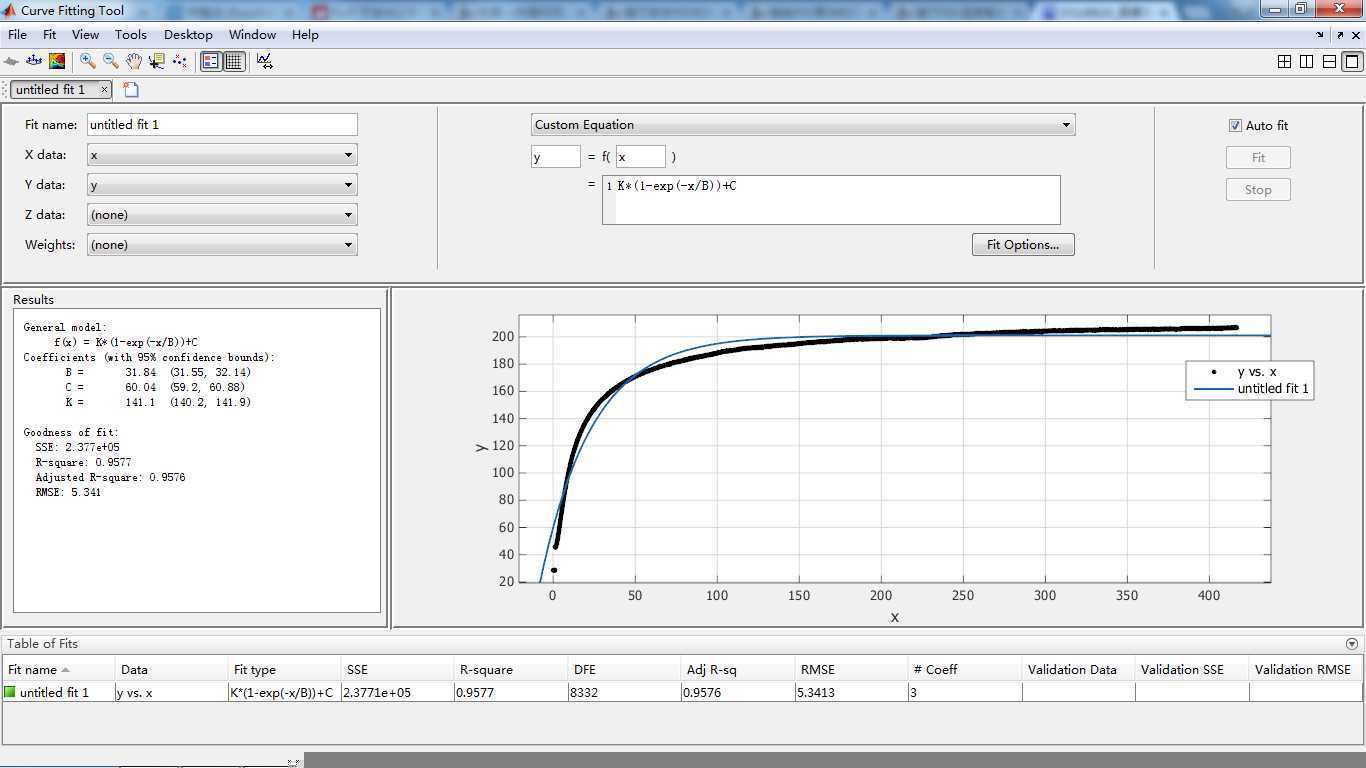Viewport: 1366px width, 768px height.
Task: Switch to top/bottom tile layout
Action: 1329,61
